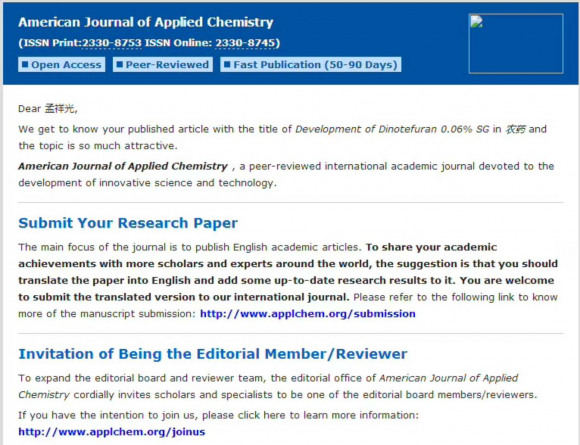
Task: Click the bullet square in the Open Access badge
Action: [x=25, y=65]
